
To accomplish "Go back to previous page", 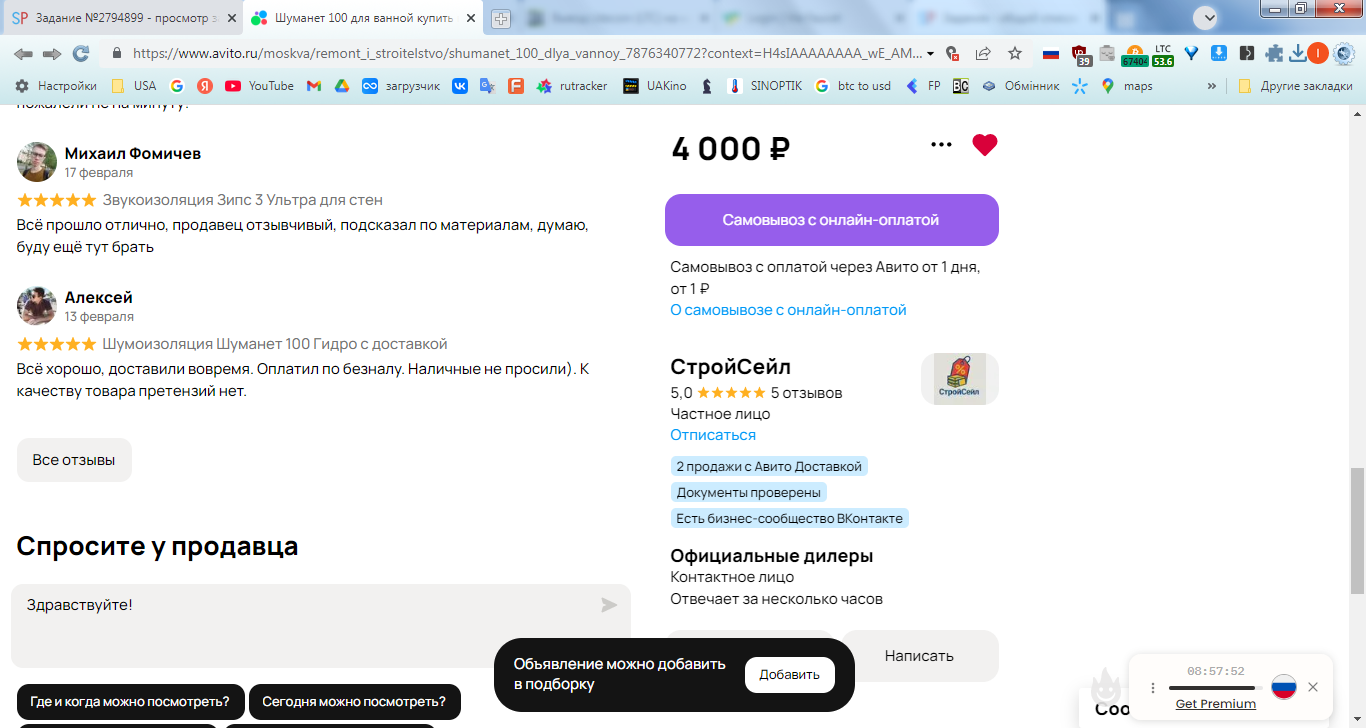I will coord(23,53).
